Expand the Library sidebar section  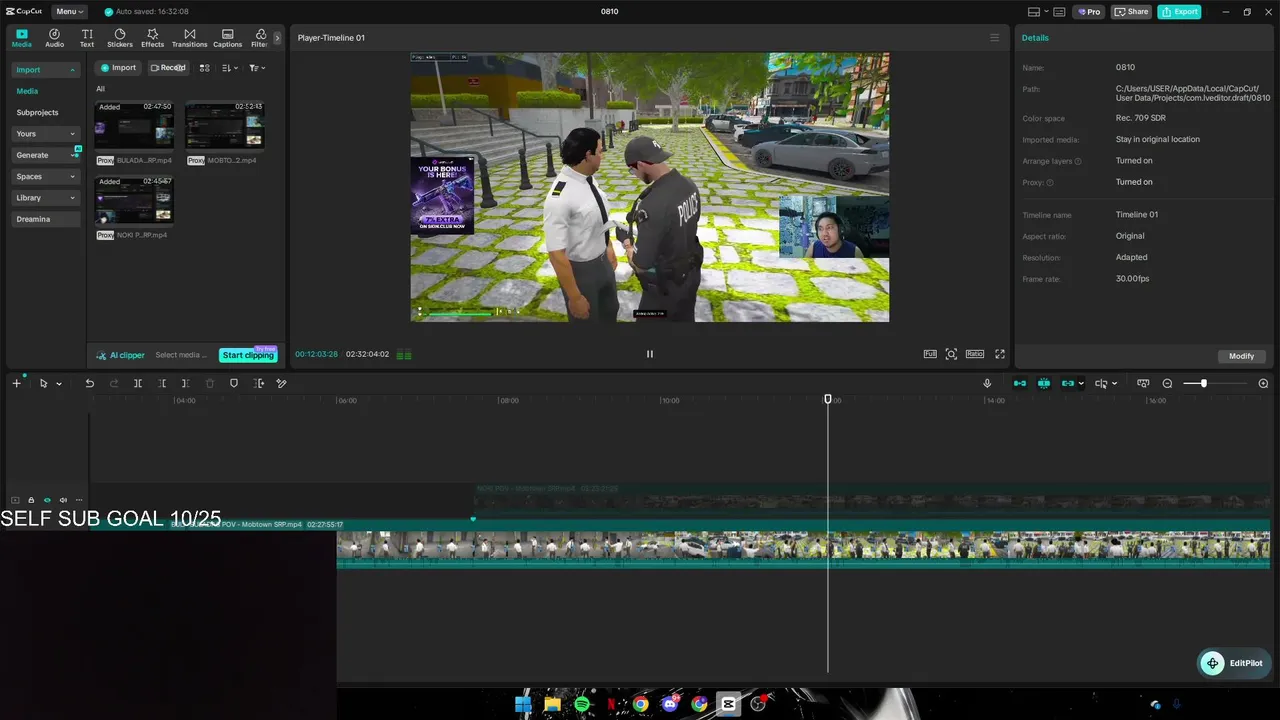click(x=46, y=198)
